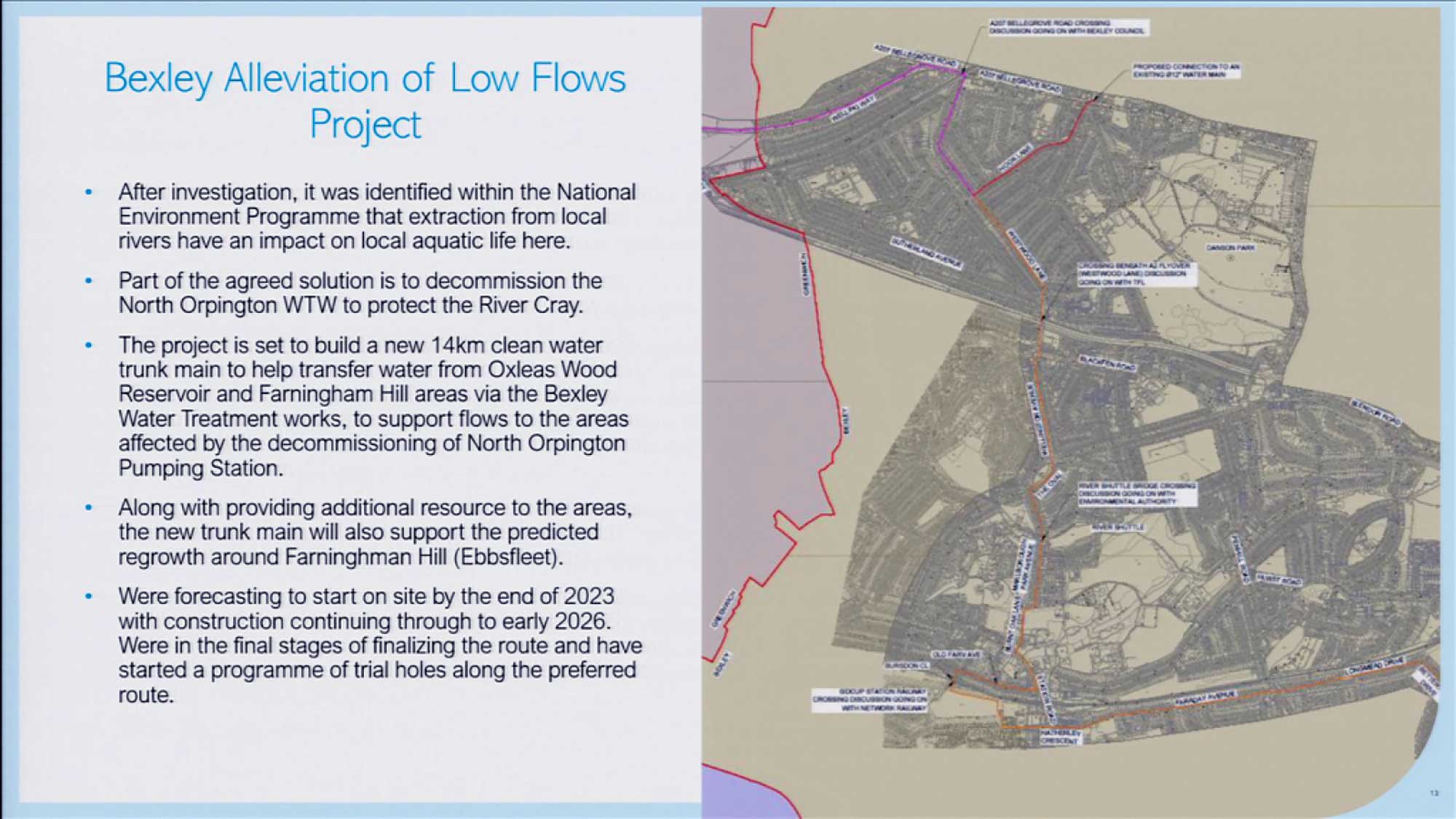
Task: Click the slide page number 13
Action: [1433, 793]
